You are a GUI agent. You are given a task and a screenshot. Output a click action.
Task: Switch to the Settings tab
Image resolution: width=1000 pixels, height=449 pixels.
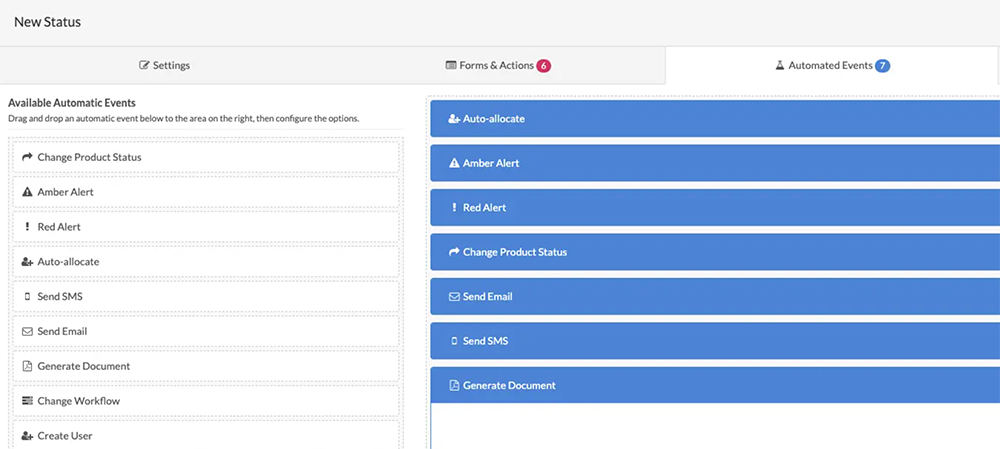coord(165,65)
